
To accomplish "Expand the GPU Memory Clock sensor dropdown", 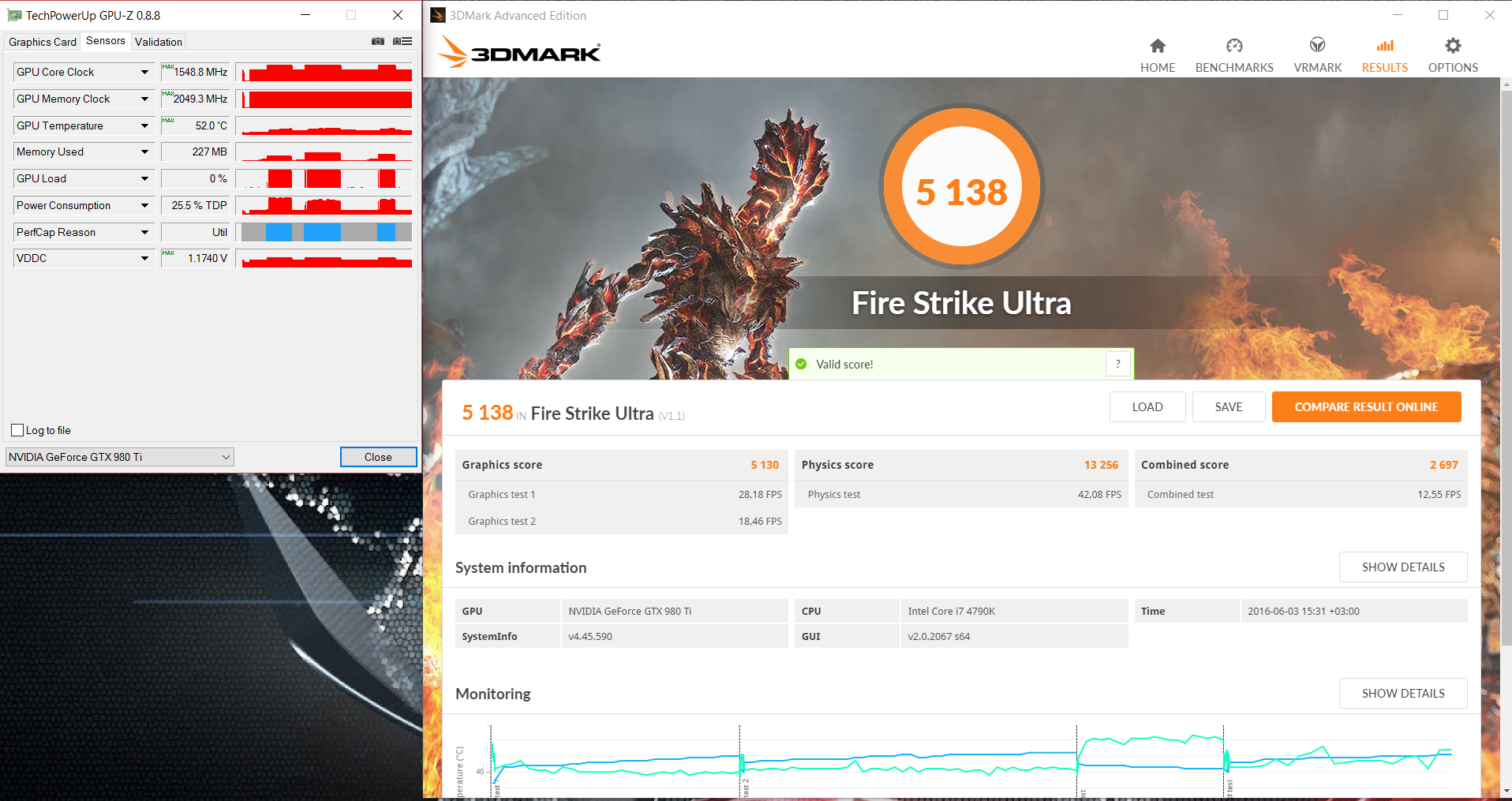I will [x=144, y=99].
